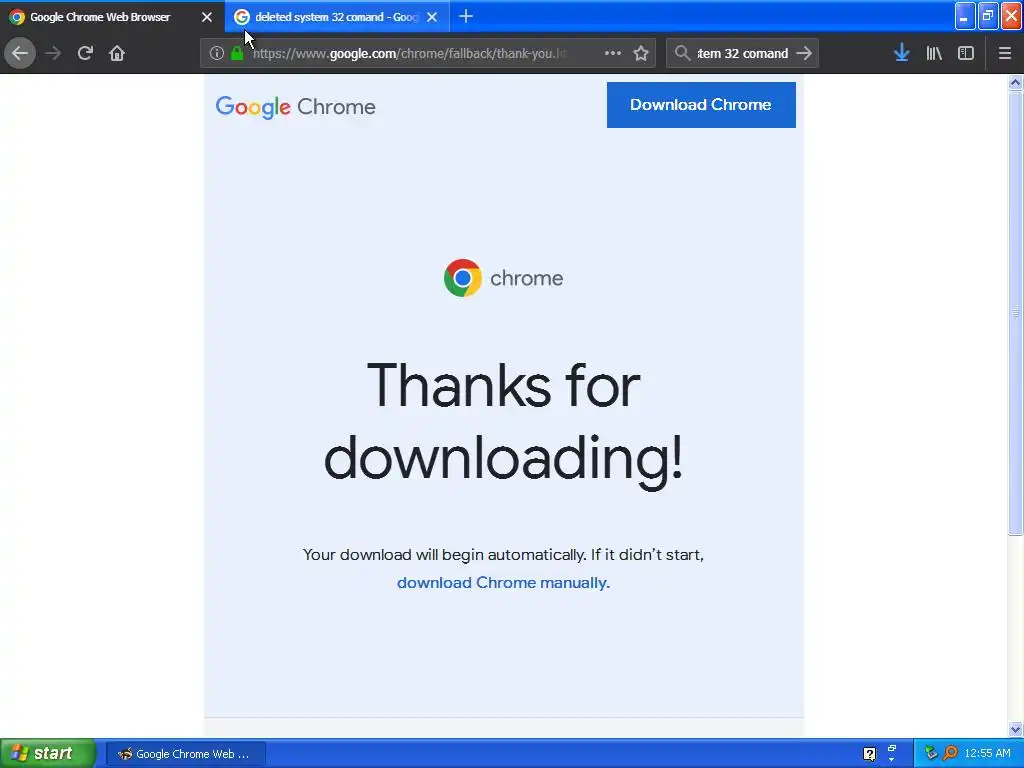
Task: Reload the current page
Action: (x=85, y=53)
